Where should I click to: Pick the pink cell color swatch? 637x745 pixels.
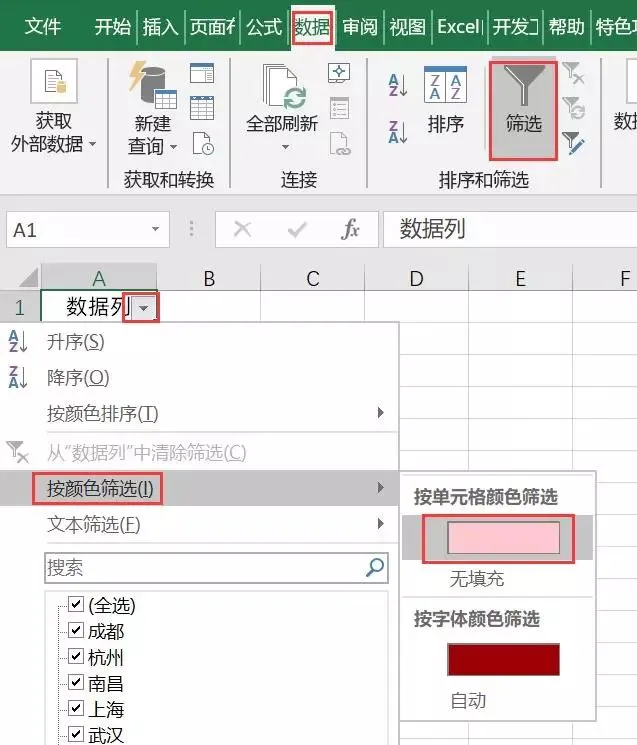pos(504,537)
